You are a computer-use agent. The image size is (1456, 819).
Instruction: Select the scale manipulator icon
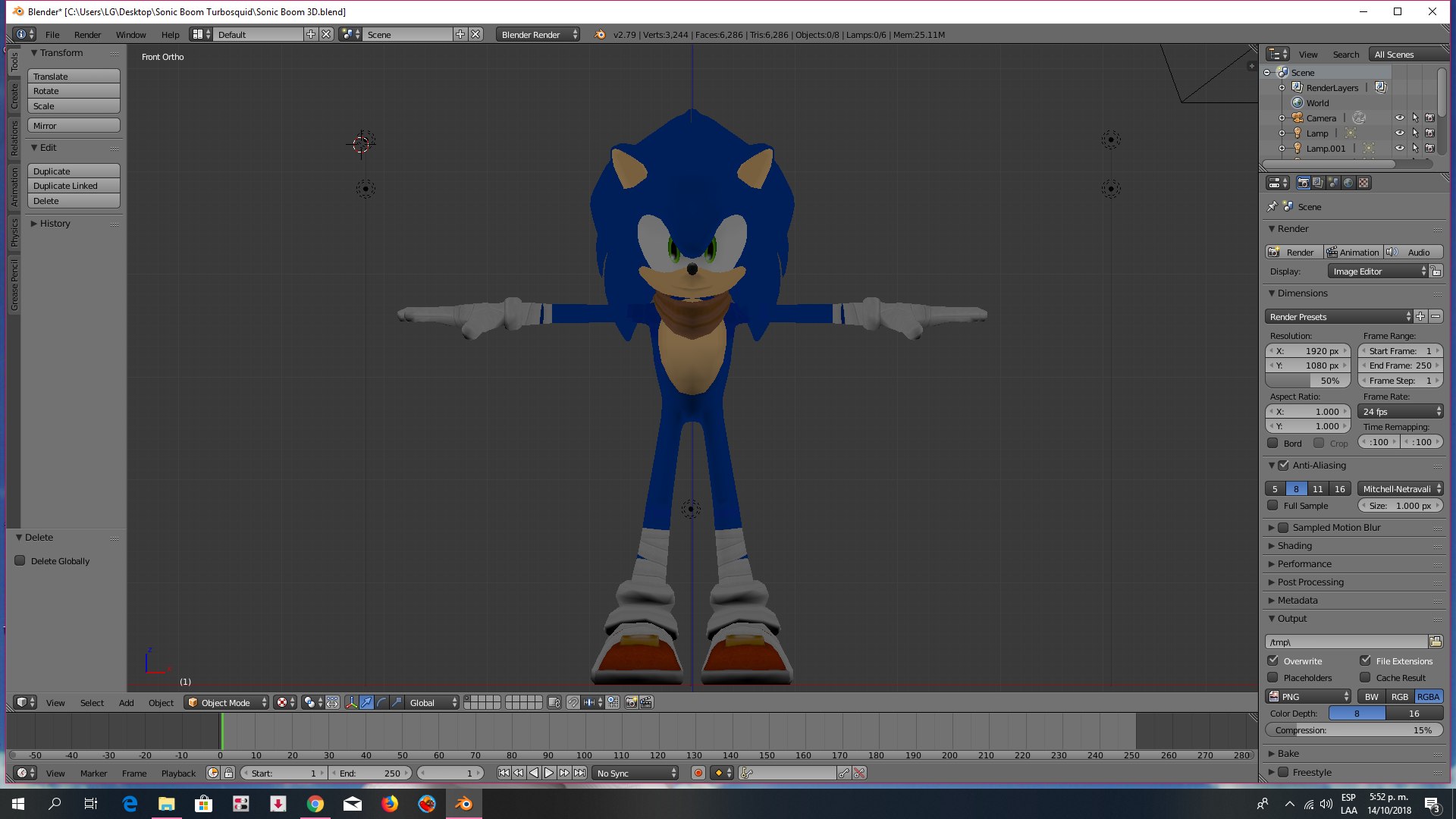(x=397, y=702)
